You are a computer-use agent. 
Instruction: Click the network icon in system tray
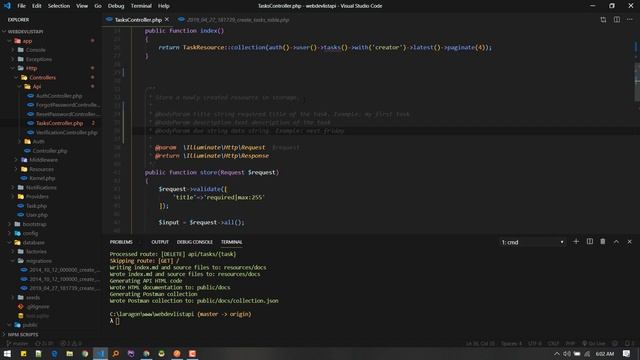(587, 353)
